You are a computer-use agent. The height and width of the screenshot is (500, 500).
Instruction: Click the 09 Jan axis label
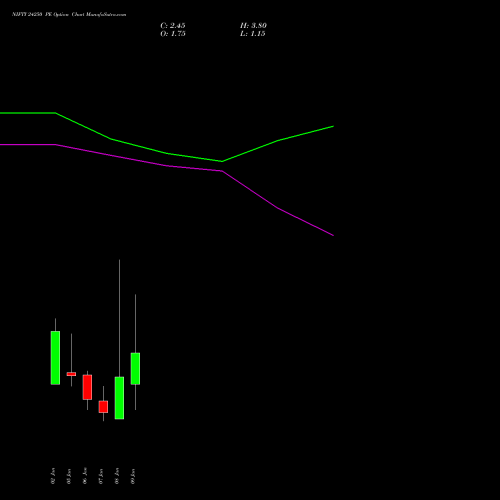coord(133,476)
